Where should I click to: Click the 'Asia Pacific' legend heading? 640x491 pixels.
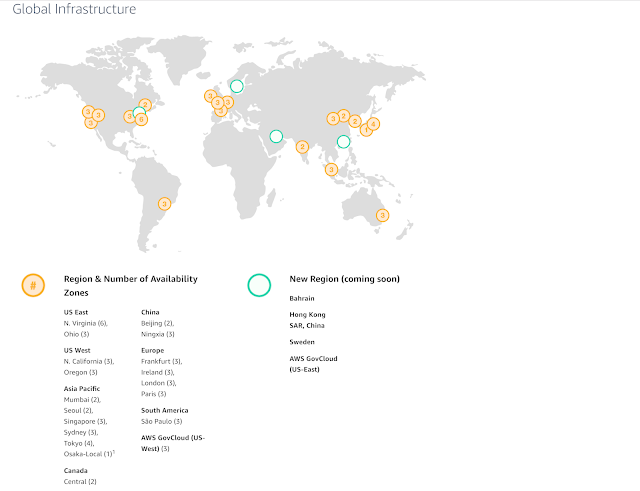(82, 389)
